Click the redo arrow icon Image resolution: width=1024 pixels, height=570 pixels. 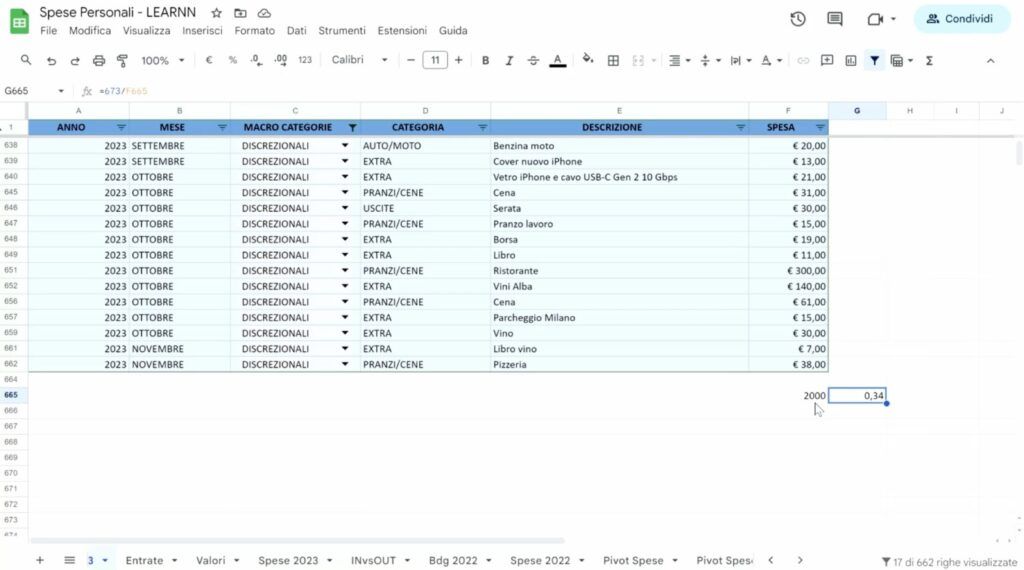click(x=75, y=61)
